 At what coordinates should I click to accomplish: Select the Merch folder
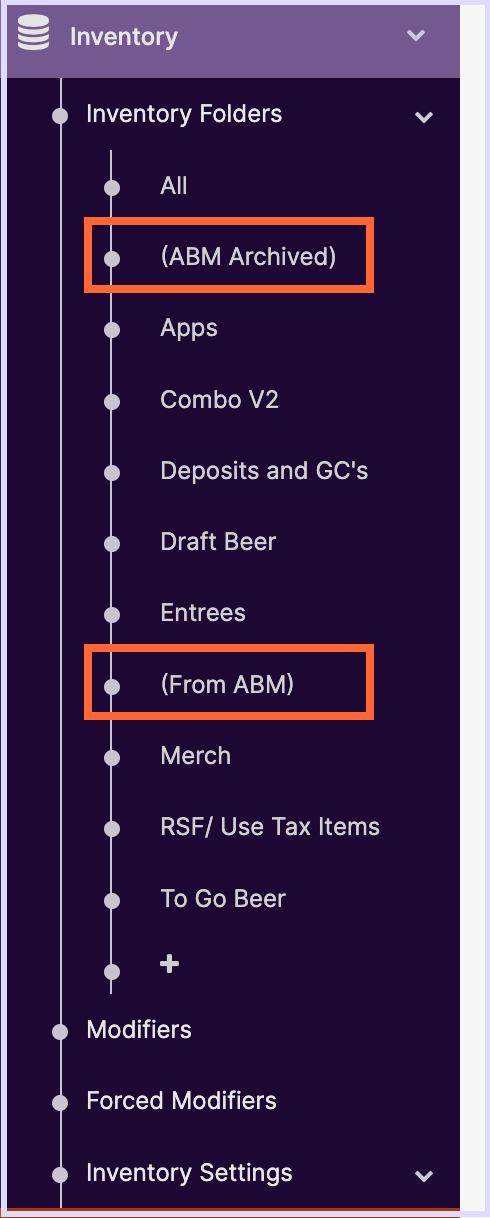pos(195,756)
